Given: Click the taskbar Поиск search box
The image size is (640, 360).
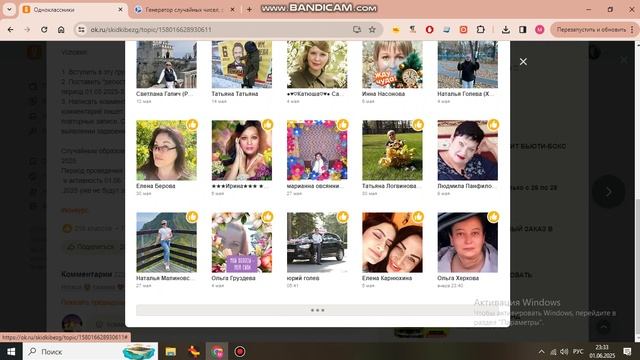Looking at the screenshot, I should coord(91,351).
